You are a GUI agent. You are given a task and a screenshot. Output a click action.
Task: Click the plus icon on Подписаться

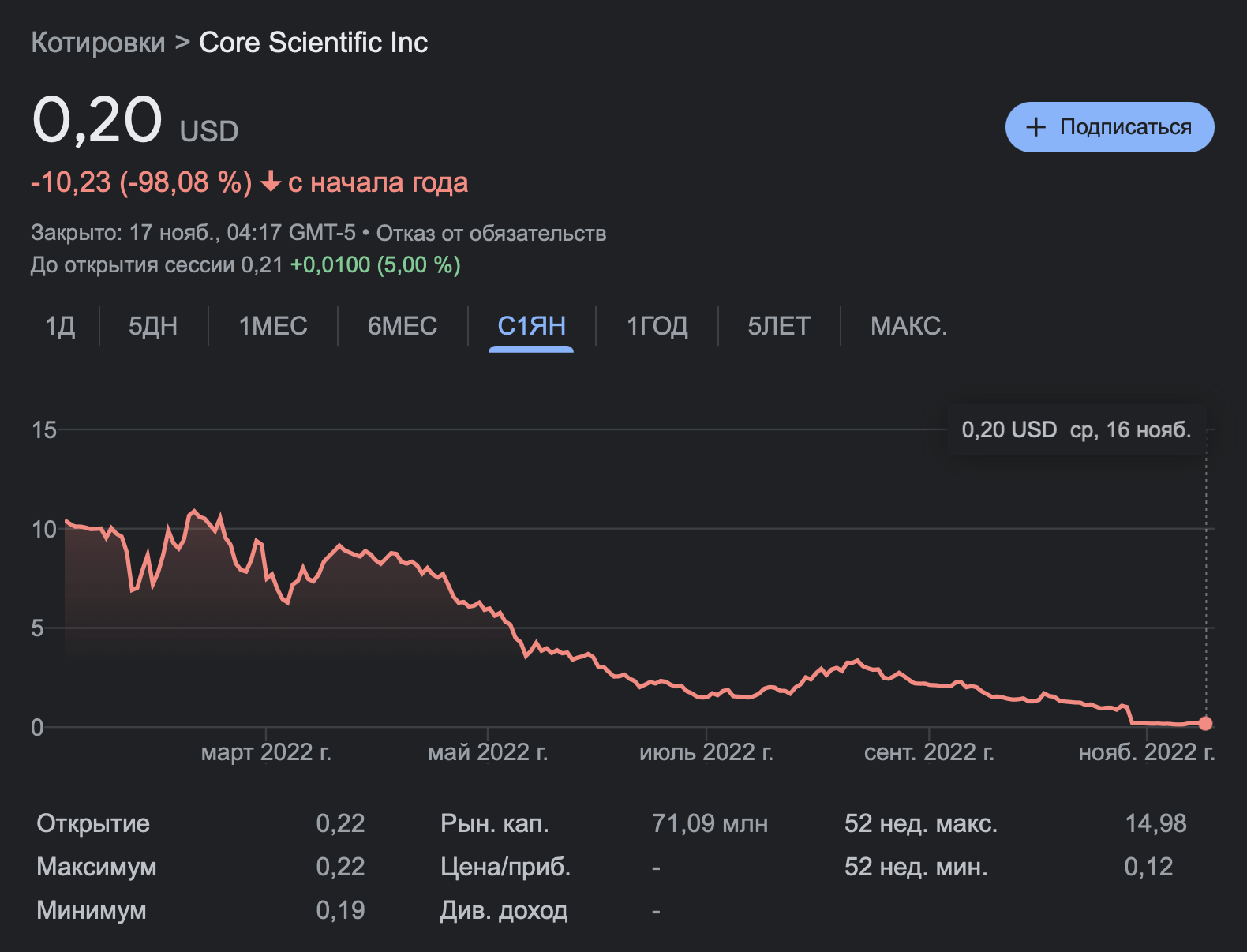coord(1035,127)
